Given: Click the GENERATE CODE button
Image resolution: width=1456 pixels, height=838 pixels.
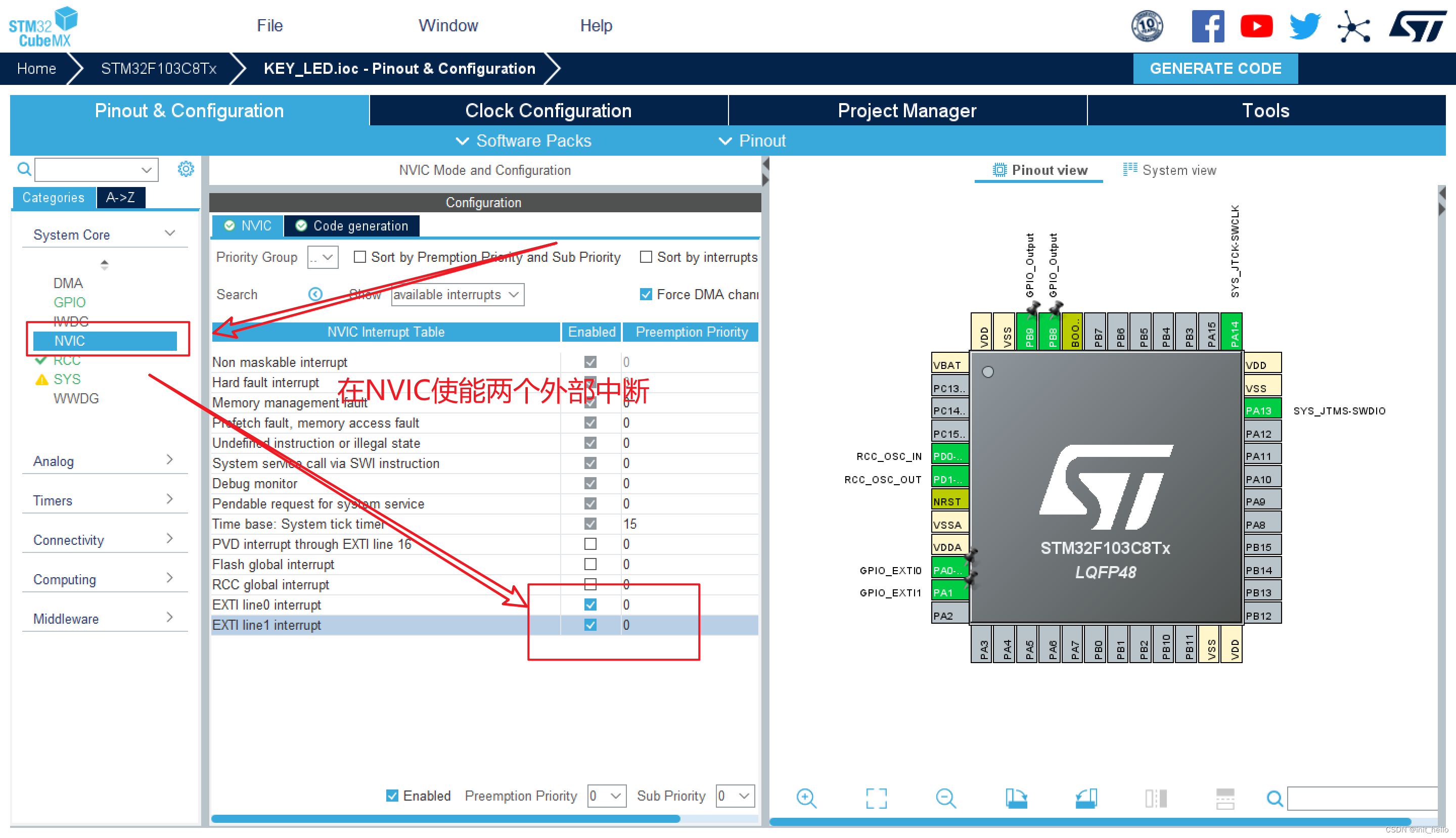Looking at the screenshot, I should click(x=1215, y=69).
